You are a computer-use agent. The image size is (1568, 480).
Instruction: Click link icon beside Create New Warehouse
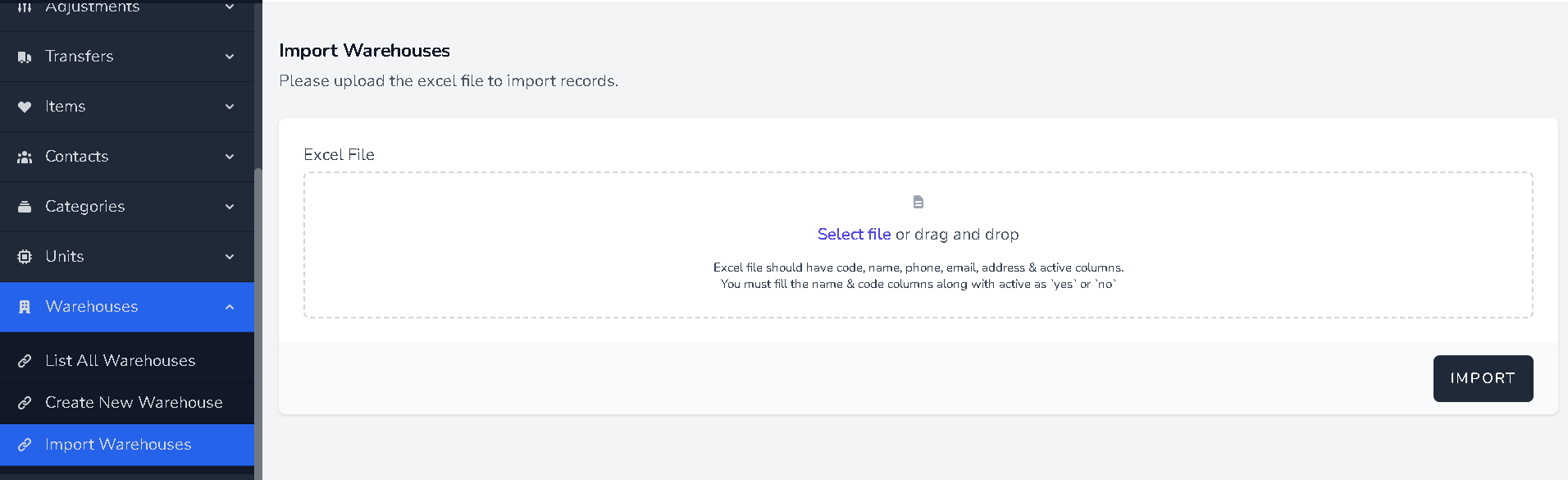pos(25,403)
